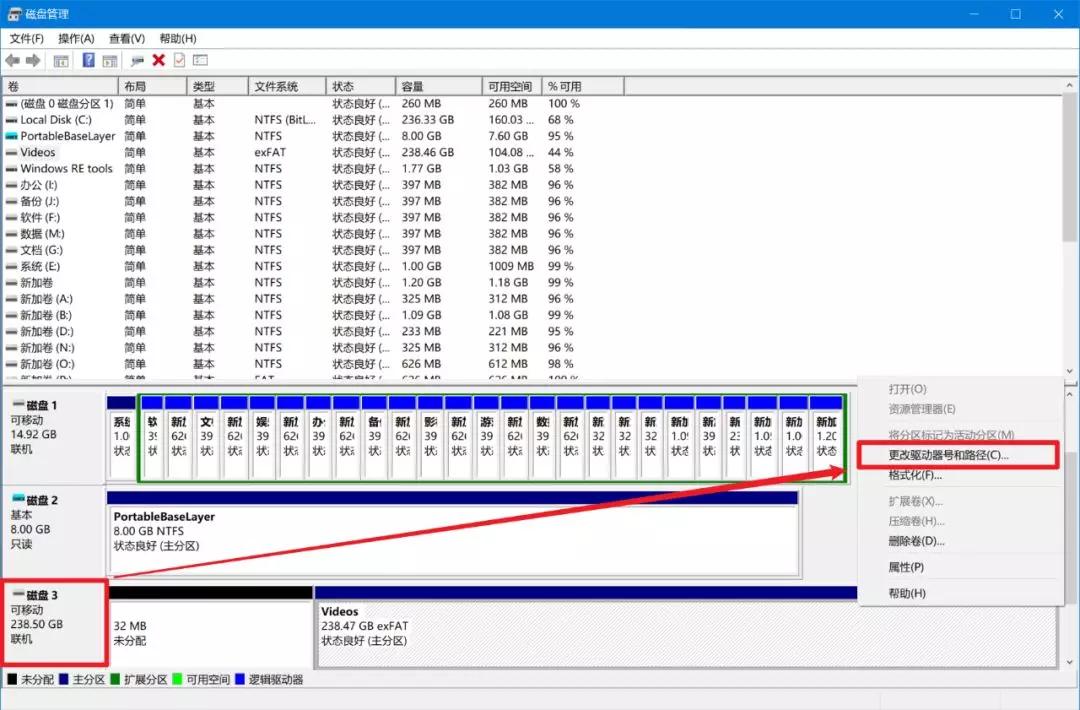Select 格式化(F)... from the context menu
The width and height of the screenshot is (1080, 710).
point(915,475)
